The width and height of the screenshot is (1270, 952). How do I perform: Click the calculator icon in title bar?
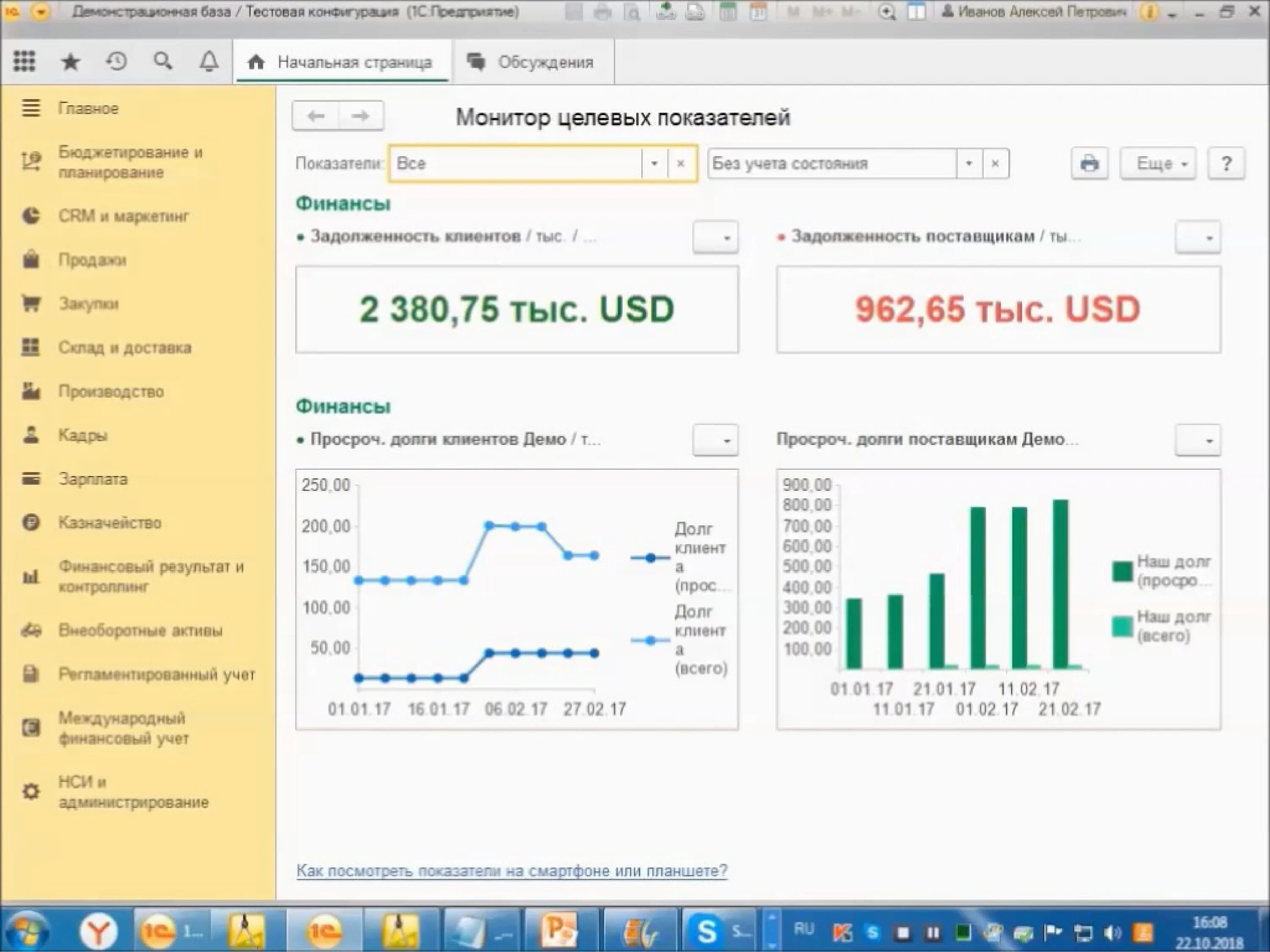[727, 12]
